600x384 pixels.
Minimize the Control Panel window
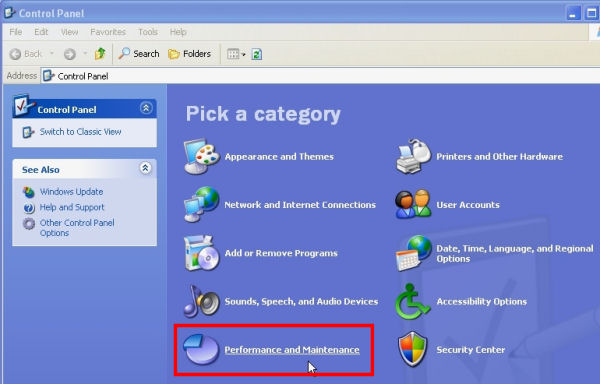[573, 14]
